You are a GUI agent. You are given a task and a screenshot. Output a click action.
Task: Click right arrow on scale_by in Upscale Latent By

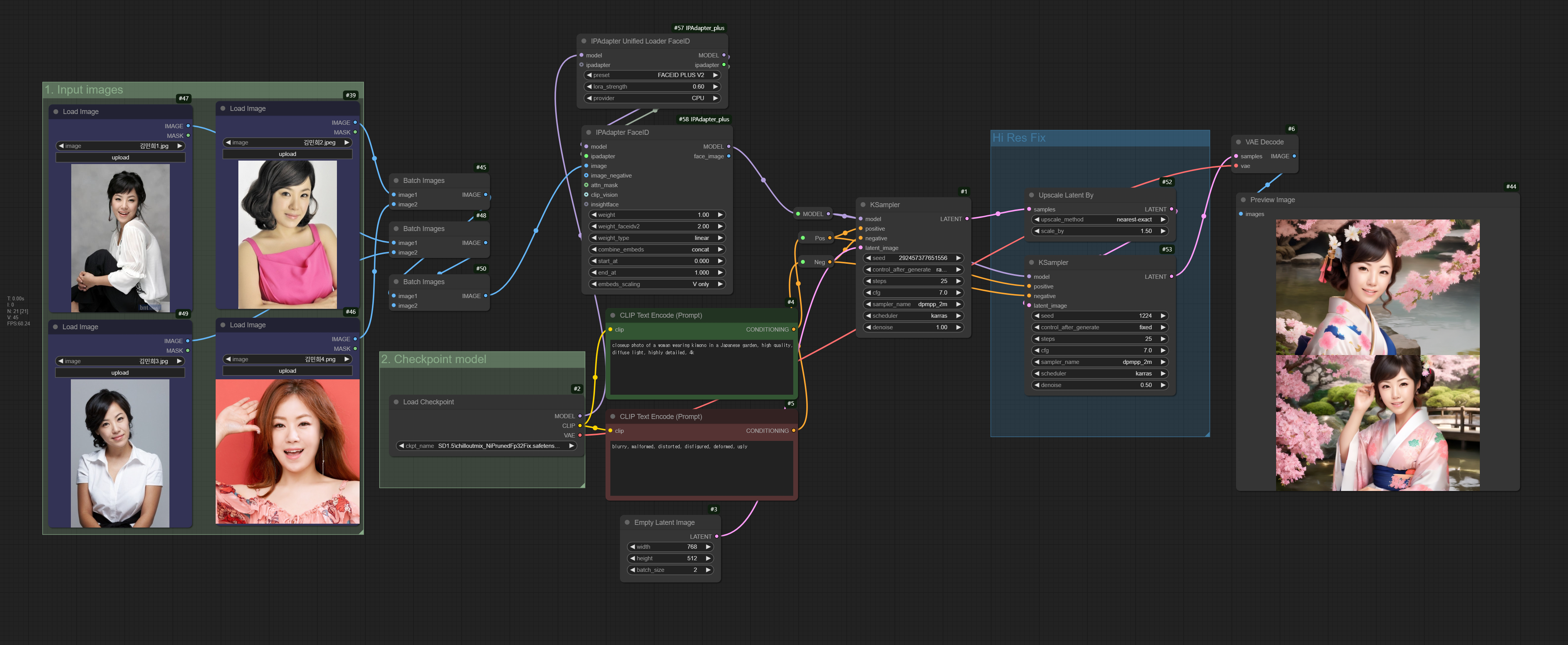(1163, 231)
